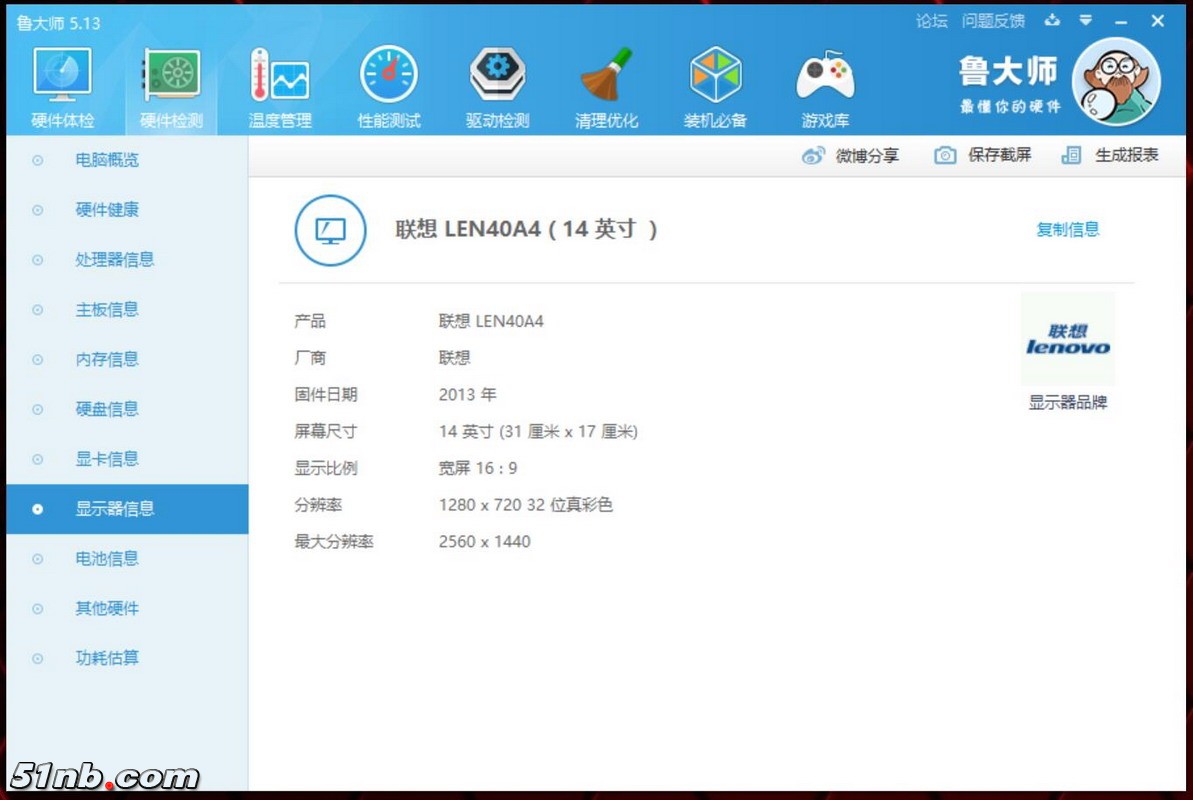Expand the title bar dropdown menu arrow

(1086, 21)
